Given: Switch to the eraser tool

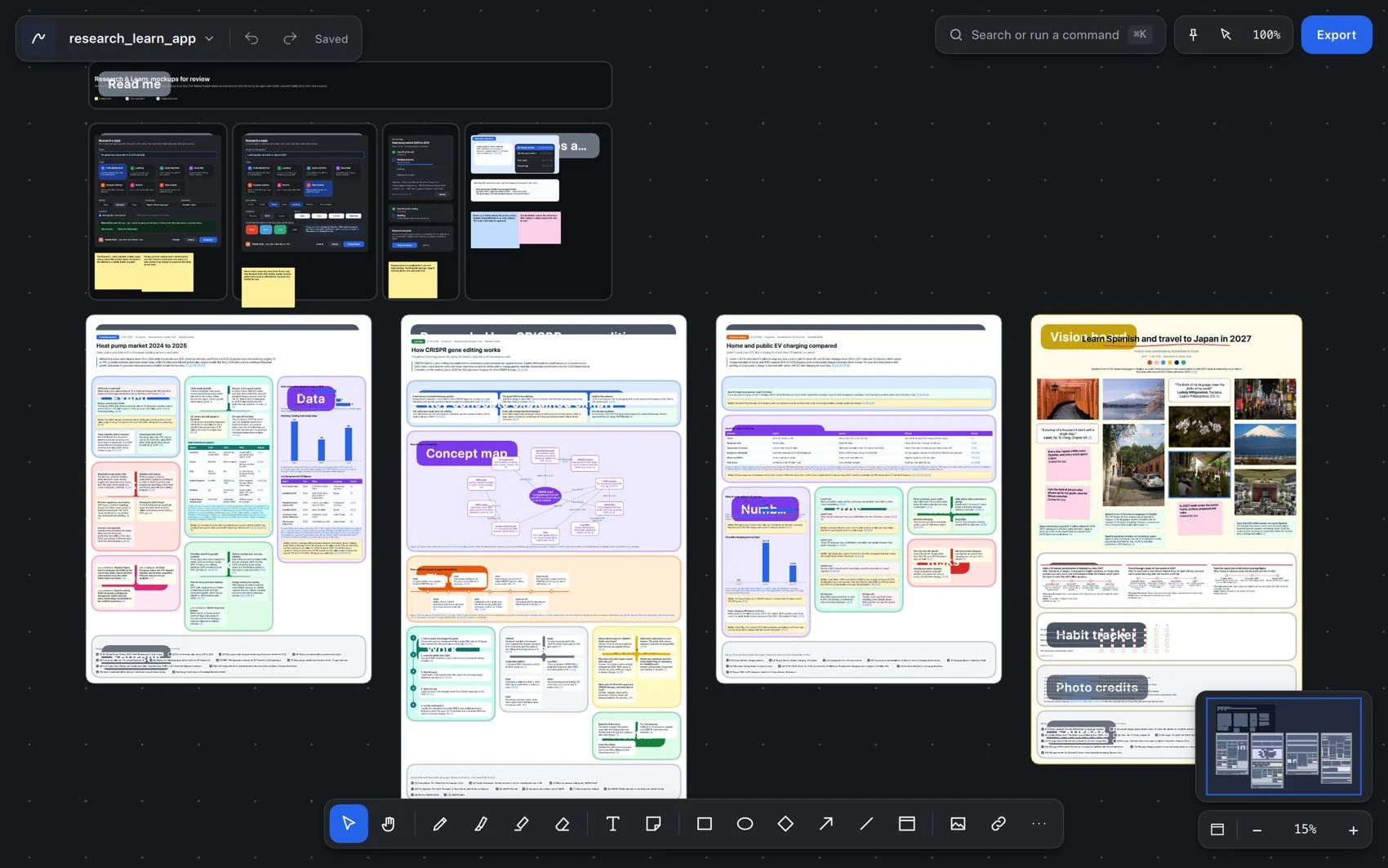Looking at the screenshot, I should [563, 823].
